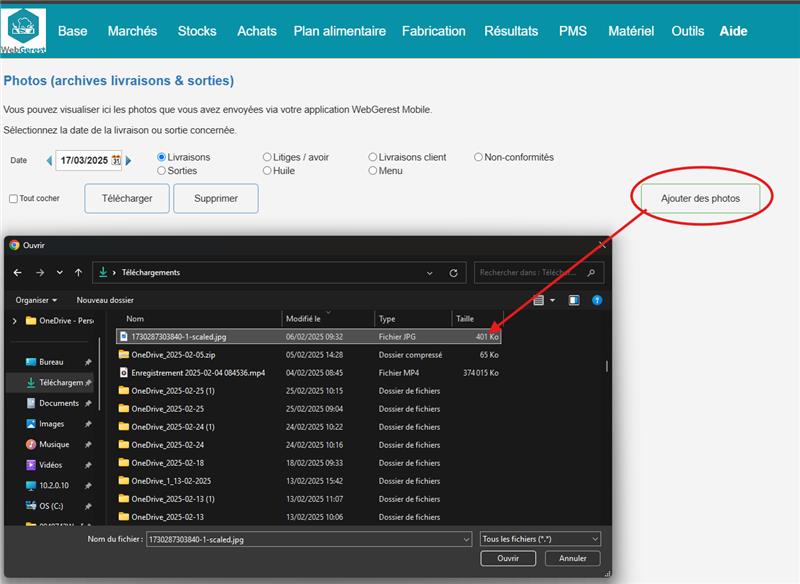Click the file list vertical scrollbar
800x584 pixels.
607,366
